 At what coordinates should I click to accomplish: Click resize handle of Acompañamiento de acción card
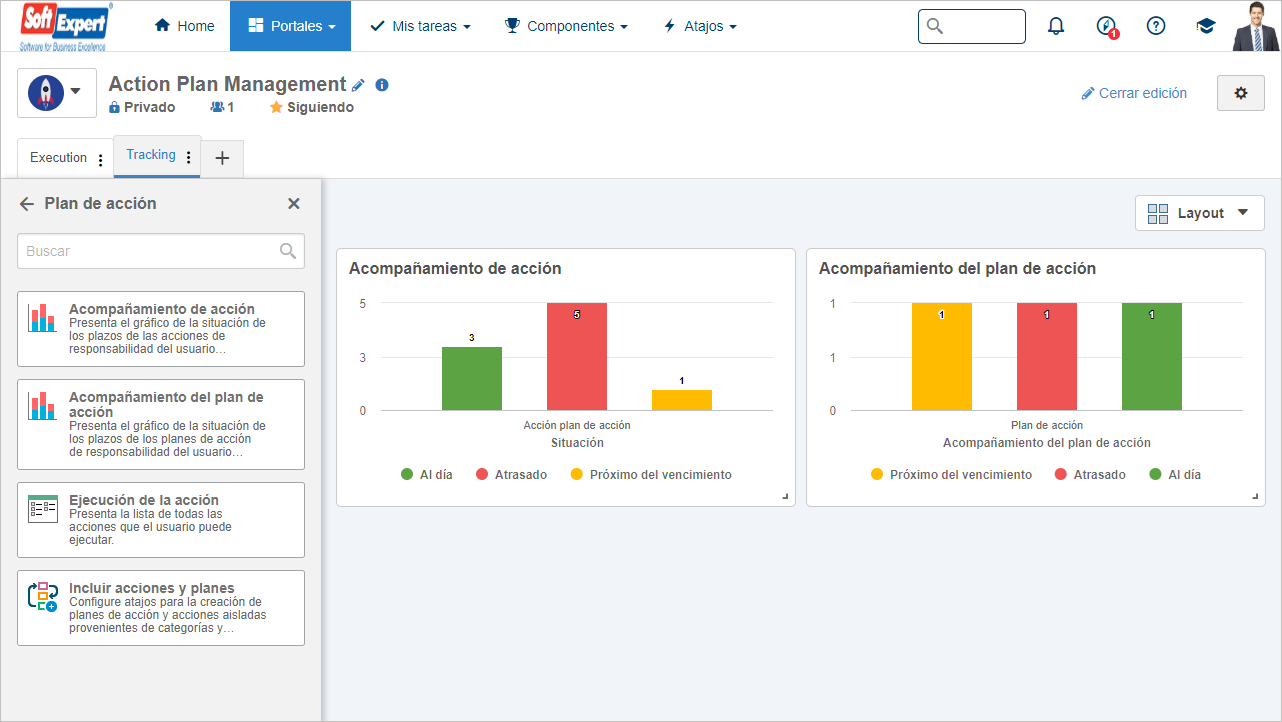tap(785, 497)
